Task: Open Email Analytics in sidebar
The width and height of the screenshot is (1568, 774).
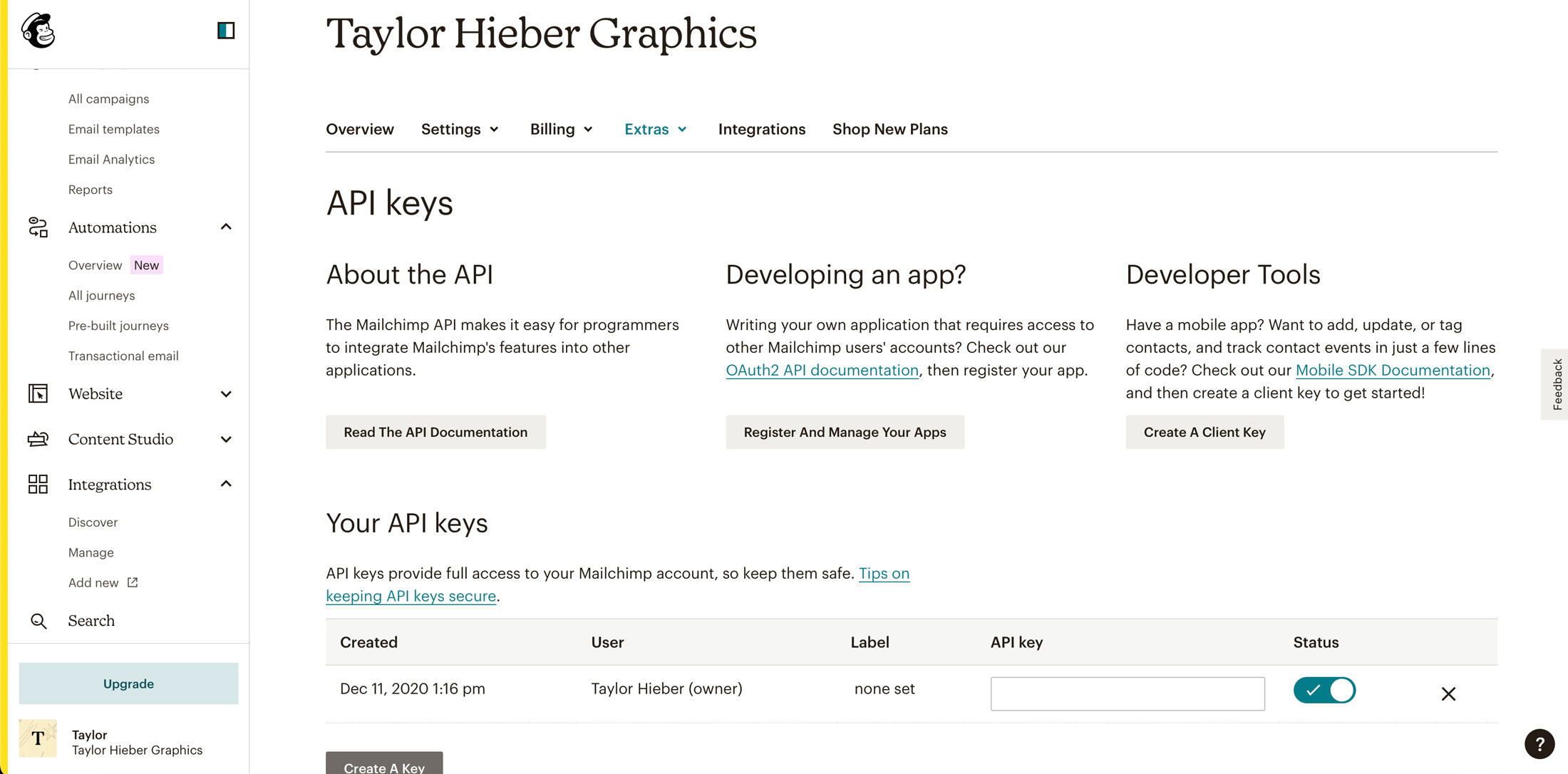Action: (111, 159)
